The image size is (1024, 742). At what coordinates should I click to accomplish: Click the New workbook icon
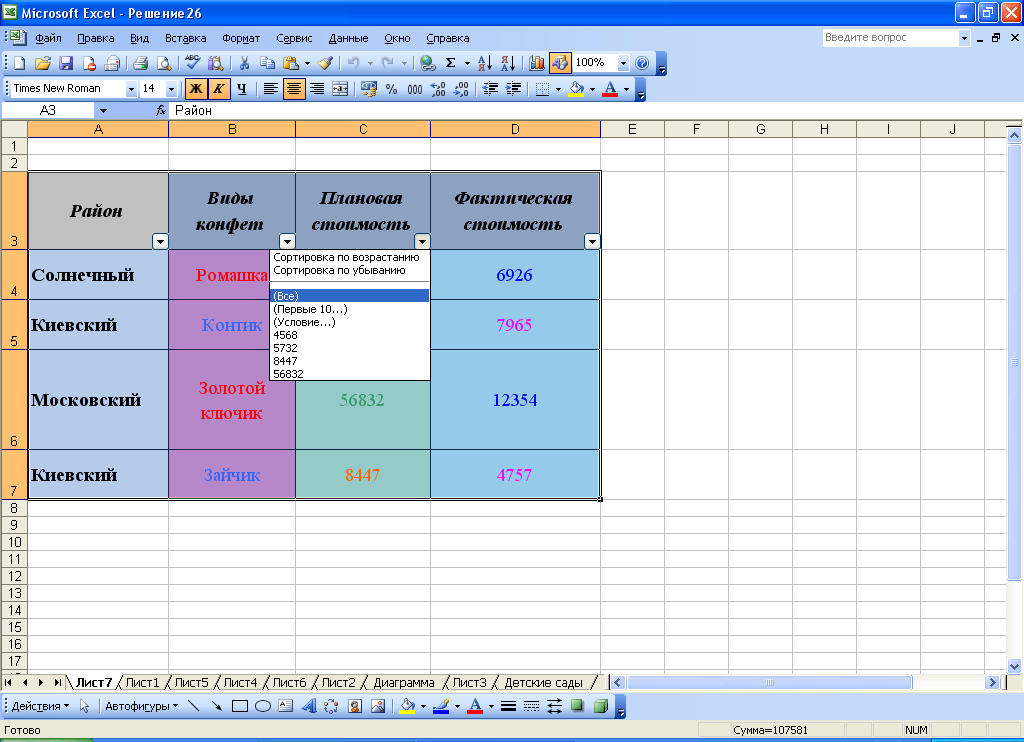click(x=20, y=63)
